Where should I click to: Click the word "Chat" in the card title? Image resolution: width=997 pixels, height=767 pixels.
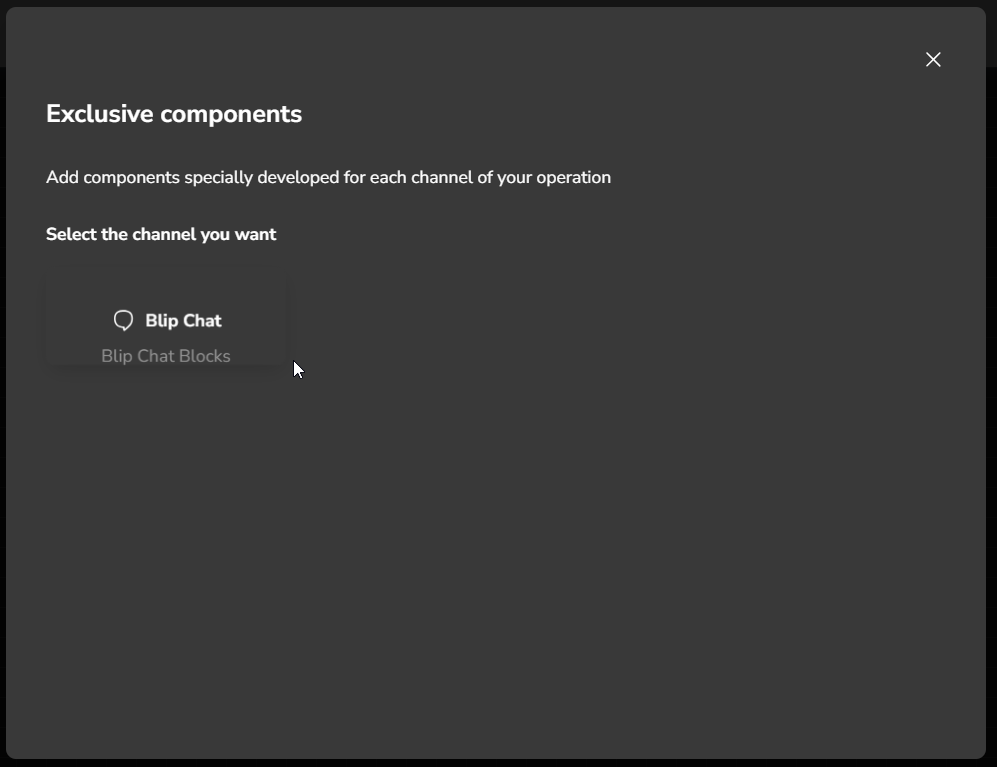point(203,321)
